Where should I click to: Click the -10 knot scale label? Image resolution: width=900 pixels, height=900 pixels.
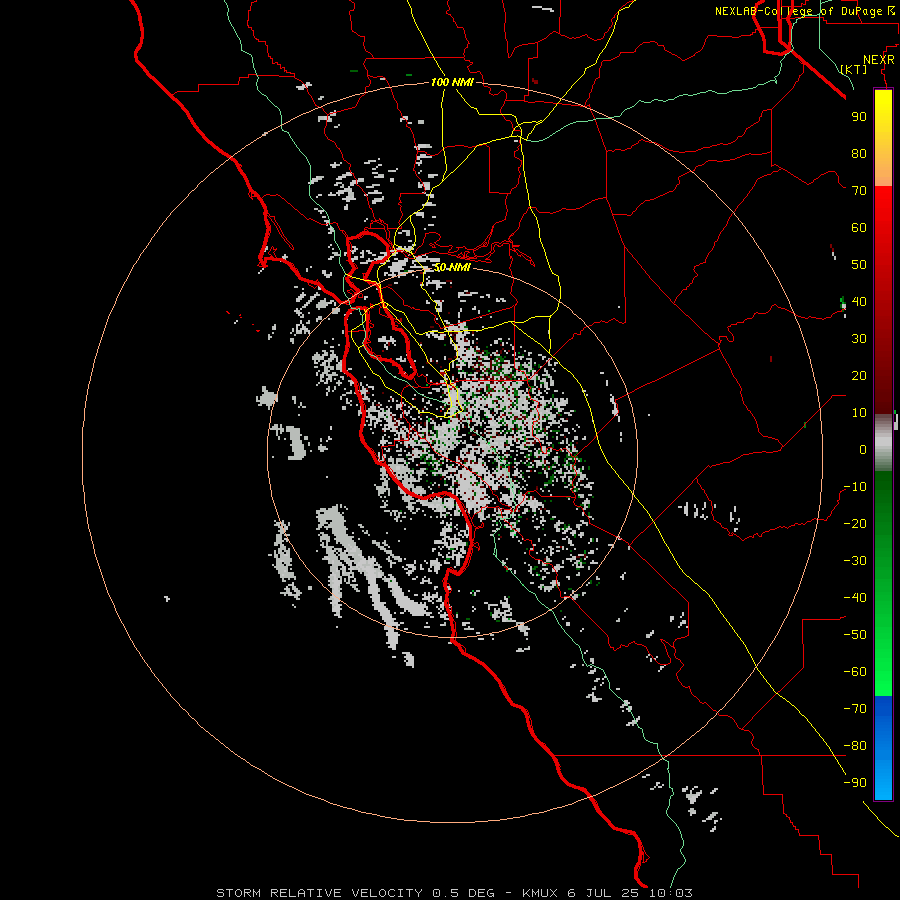[x=855, y=487]
